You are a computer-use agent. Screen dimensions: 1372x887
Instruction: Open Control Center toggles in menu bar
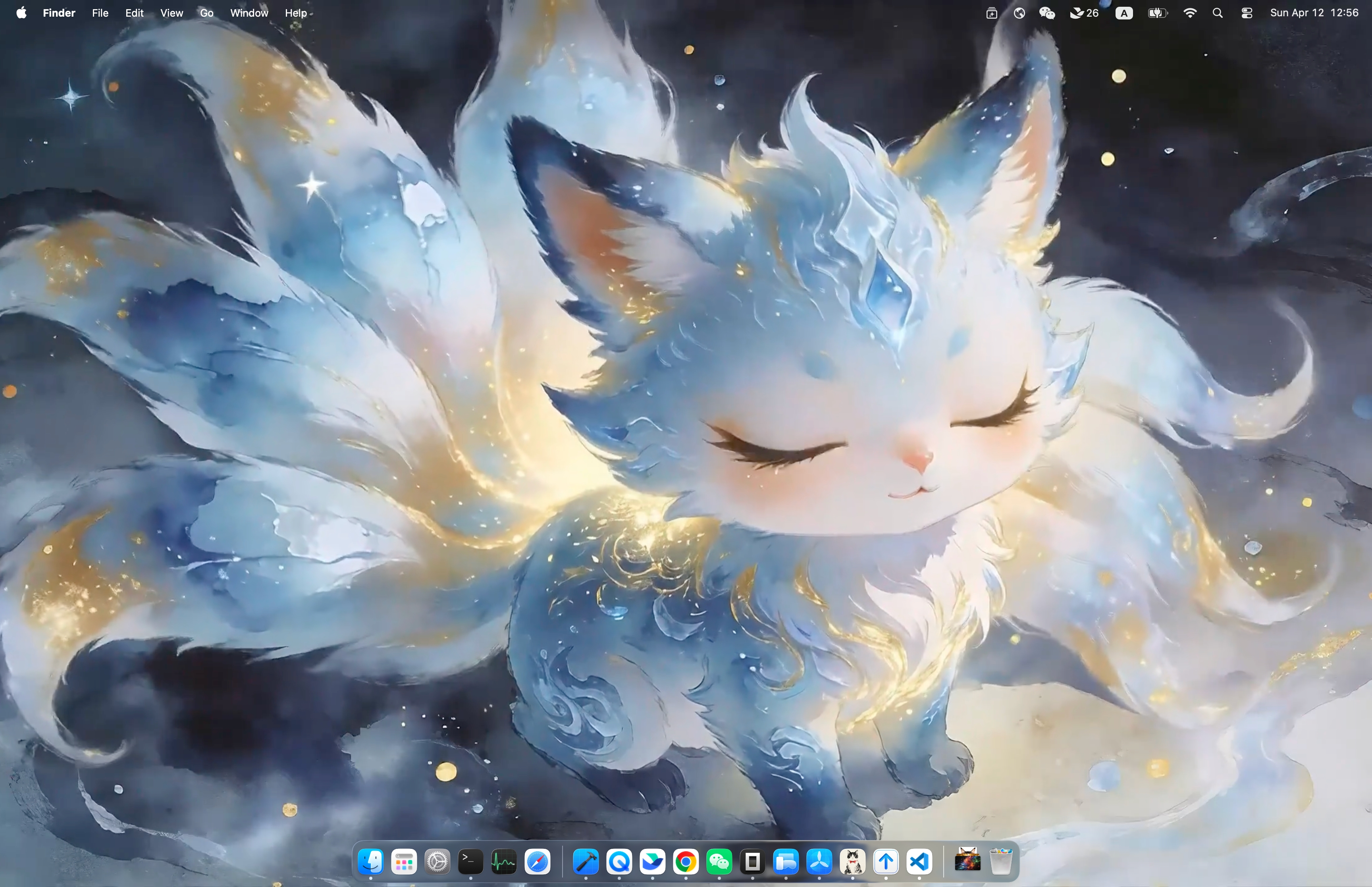1247,13
